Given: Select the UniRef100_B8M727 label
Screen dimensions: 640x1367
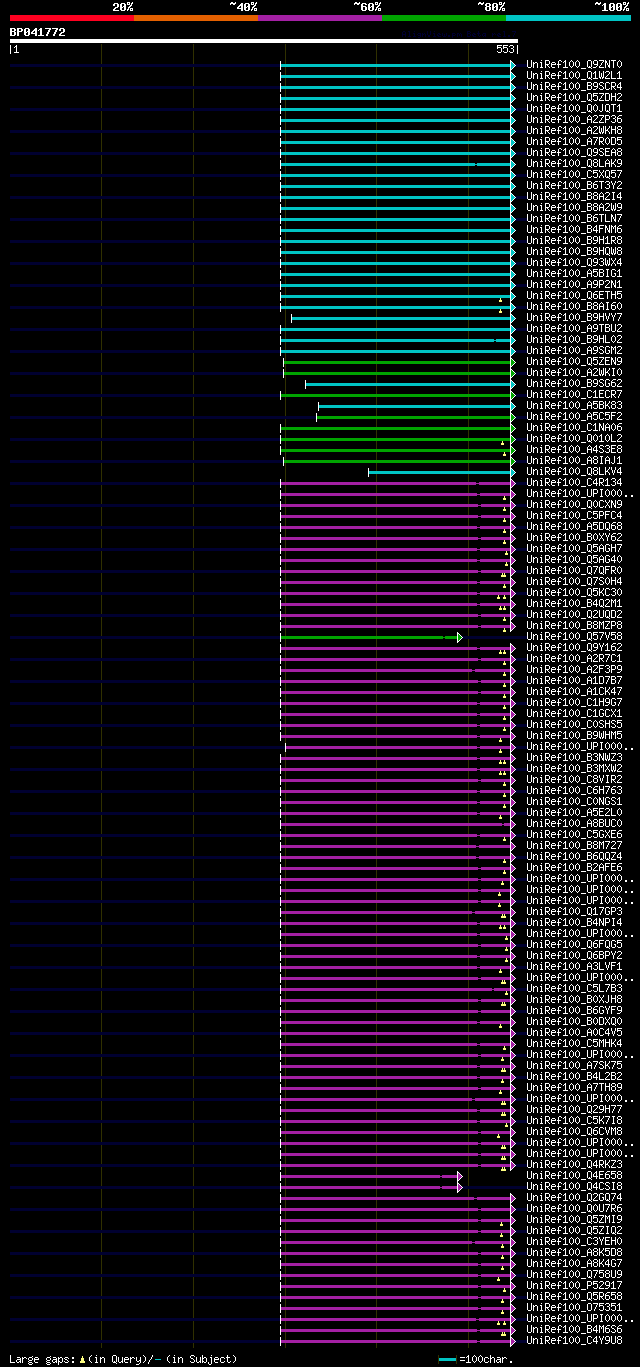Looking at the screenshot, I should [x=574, y=846].
